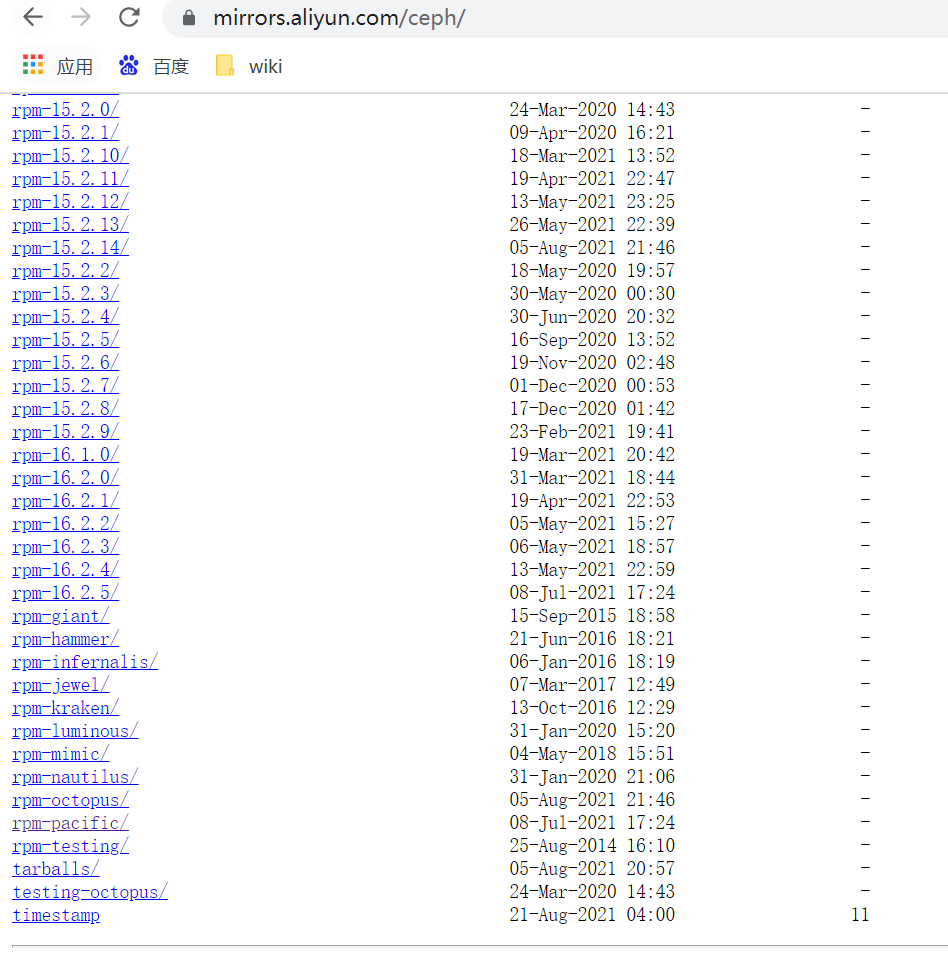The width and height of the screenshot is (948, 954).
Task: Open the rpm-15.2.0 directory
Action: tap(65, 109)
